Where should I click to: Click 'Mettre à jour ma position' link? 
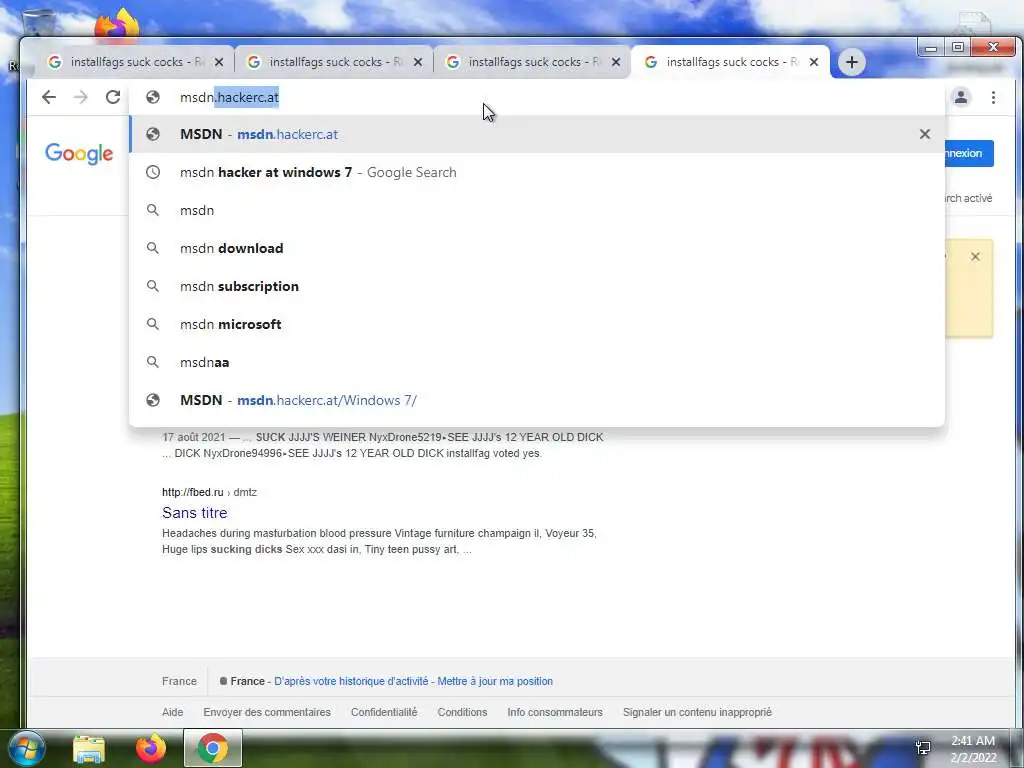tap(495, 681)
